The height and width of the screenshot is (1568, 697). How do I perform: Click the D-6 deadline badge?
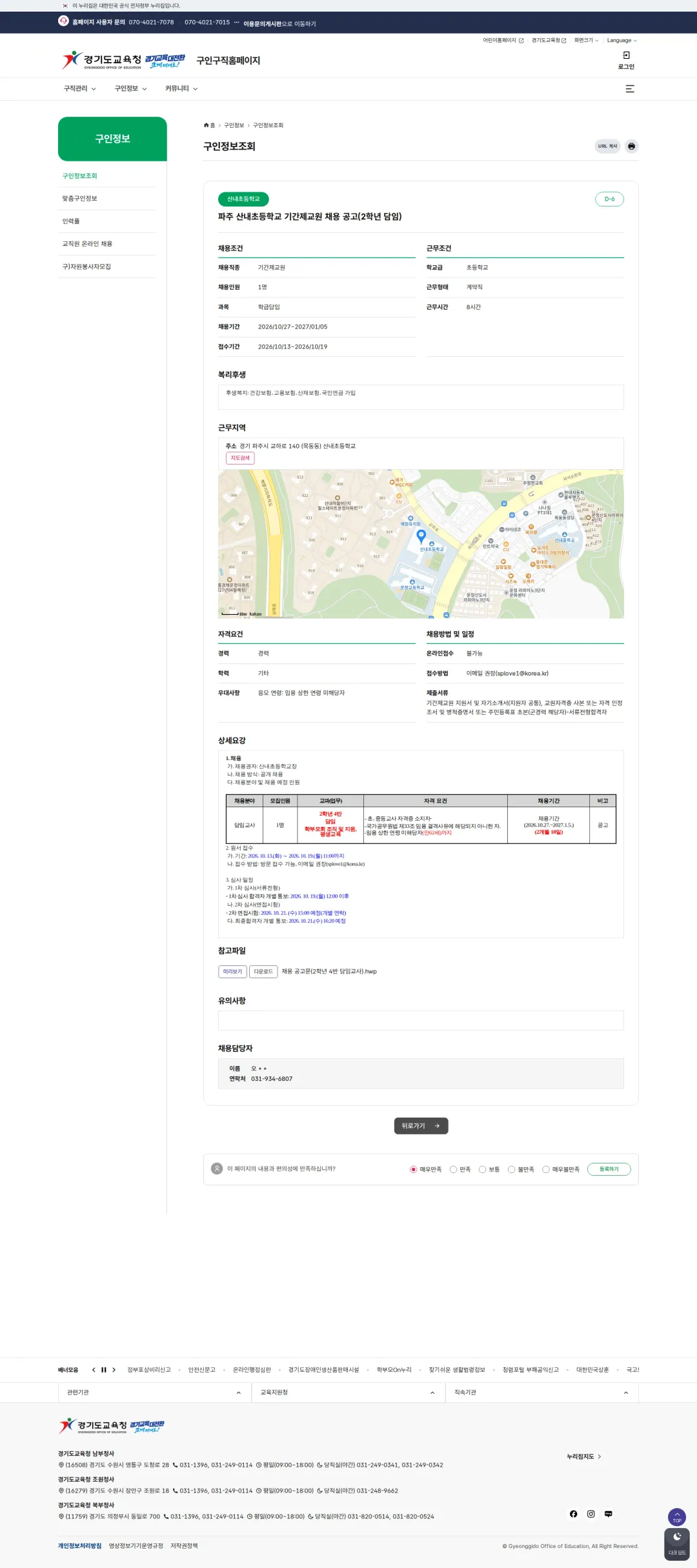click(x=609, y=199)
